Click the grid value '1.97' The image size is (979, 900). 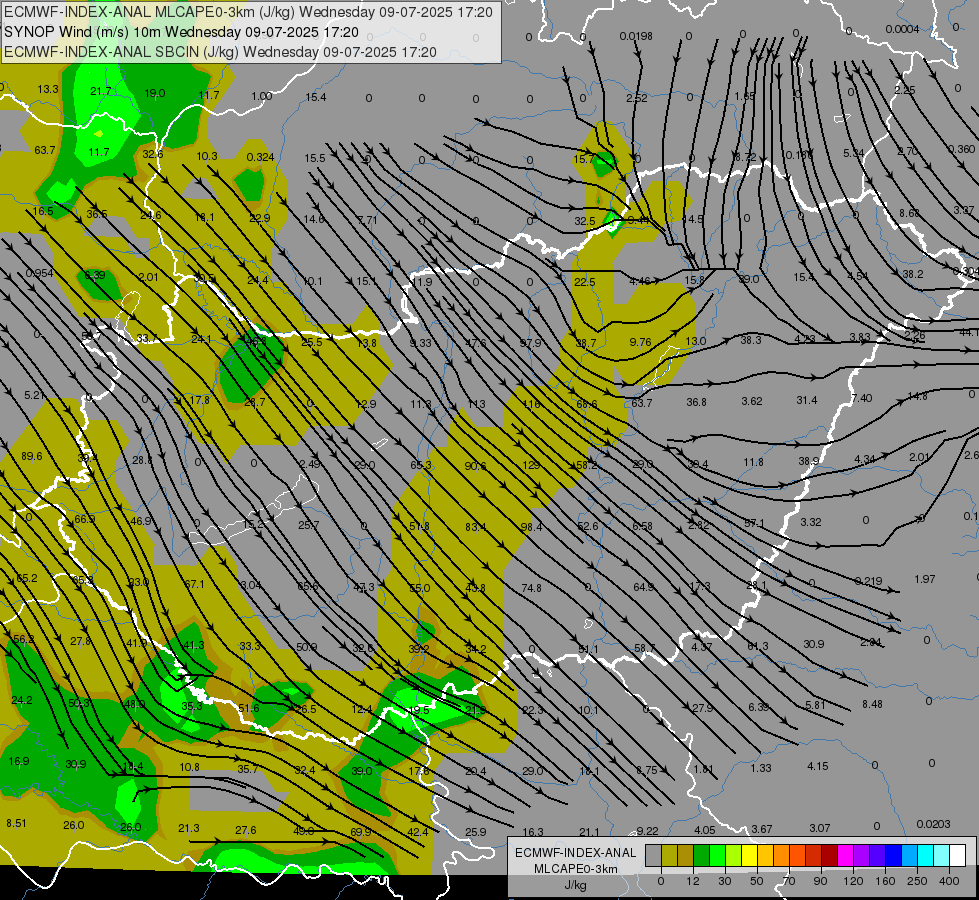925,579
